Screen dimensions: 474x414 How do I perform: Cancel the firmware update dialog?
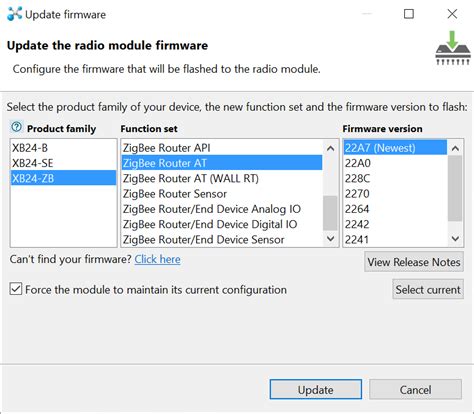415,389
